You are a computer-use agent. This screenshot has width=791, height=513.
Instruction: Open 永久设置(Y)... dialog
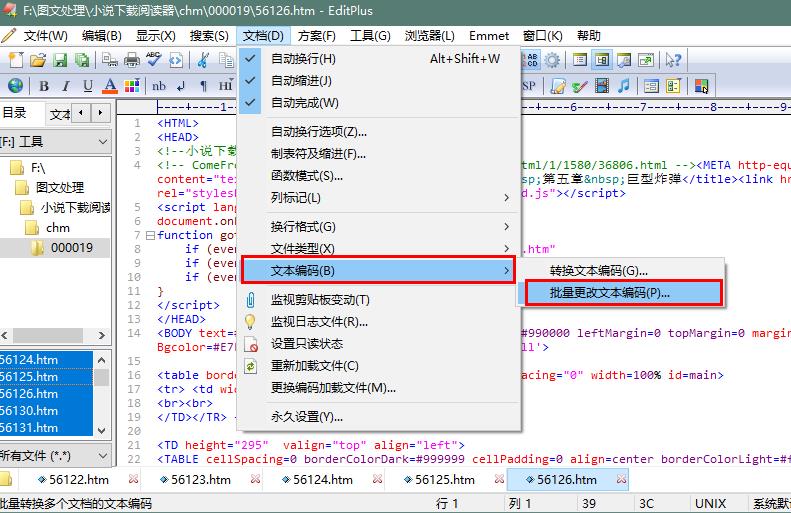click(x=379, y=417)
